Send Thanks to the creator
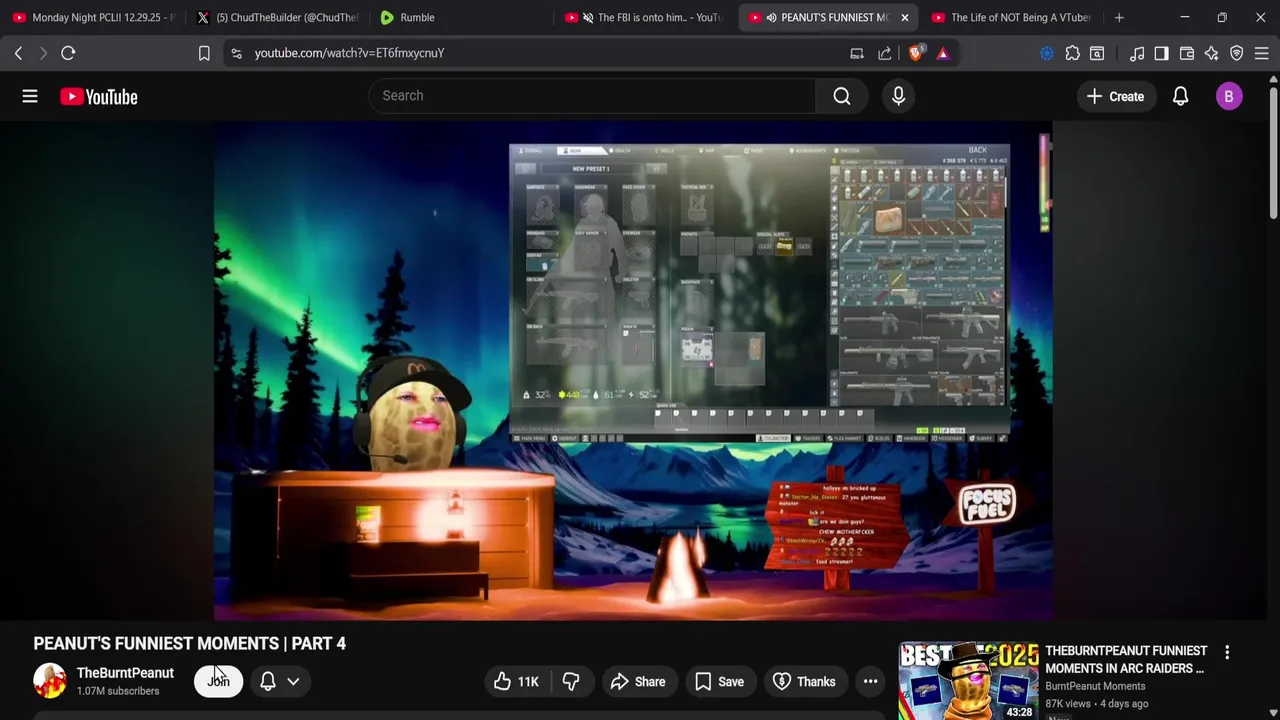 pos(804,681)
